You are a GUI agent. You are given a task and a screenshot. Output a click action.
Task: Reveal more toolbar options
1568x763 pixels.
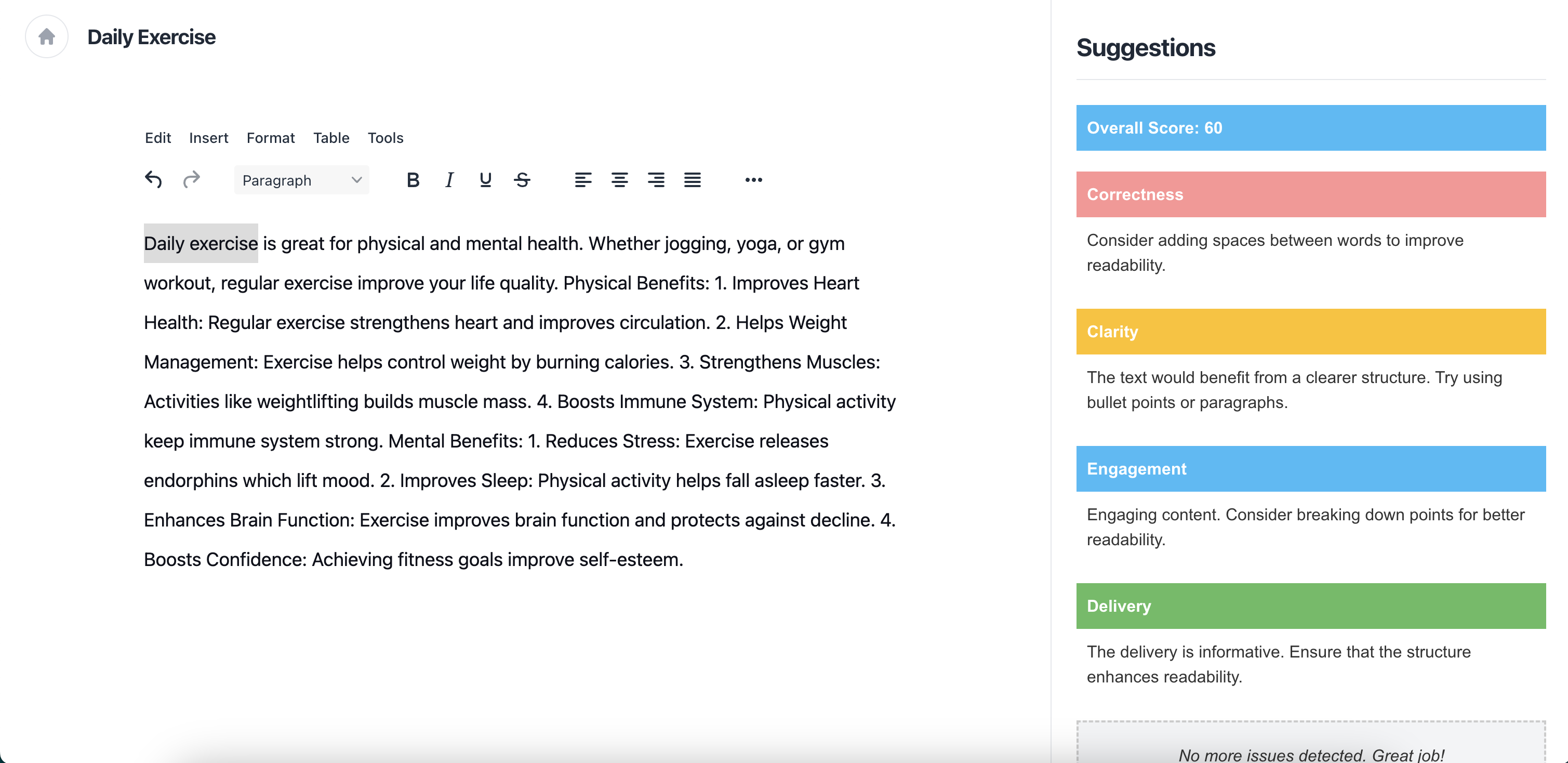753,180
